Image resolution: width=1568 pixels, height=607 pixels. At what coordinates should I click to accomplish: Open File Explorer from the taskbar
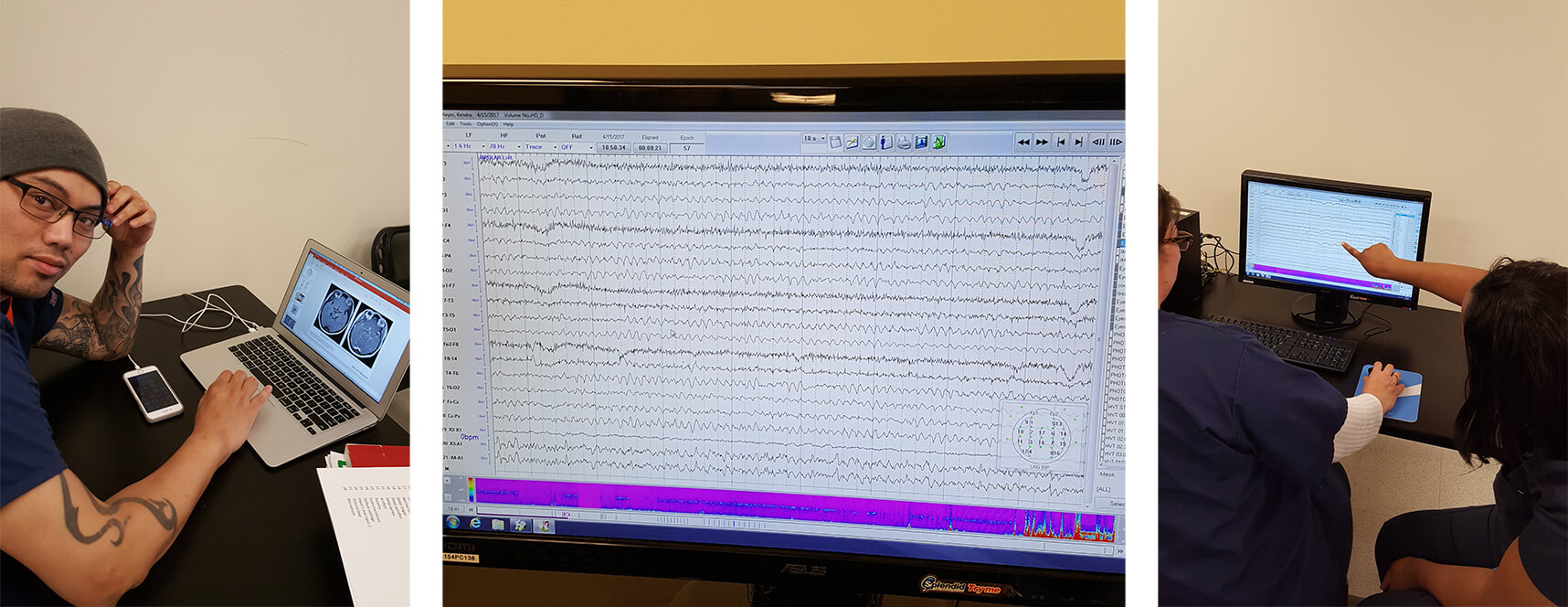point(498,525)
